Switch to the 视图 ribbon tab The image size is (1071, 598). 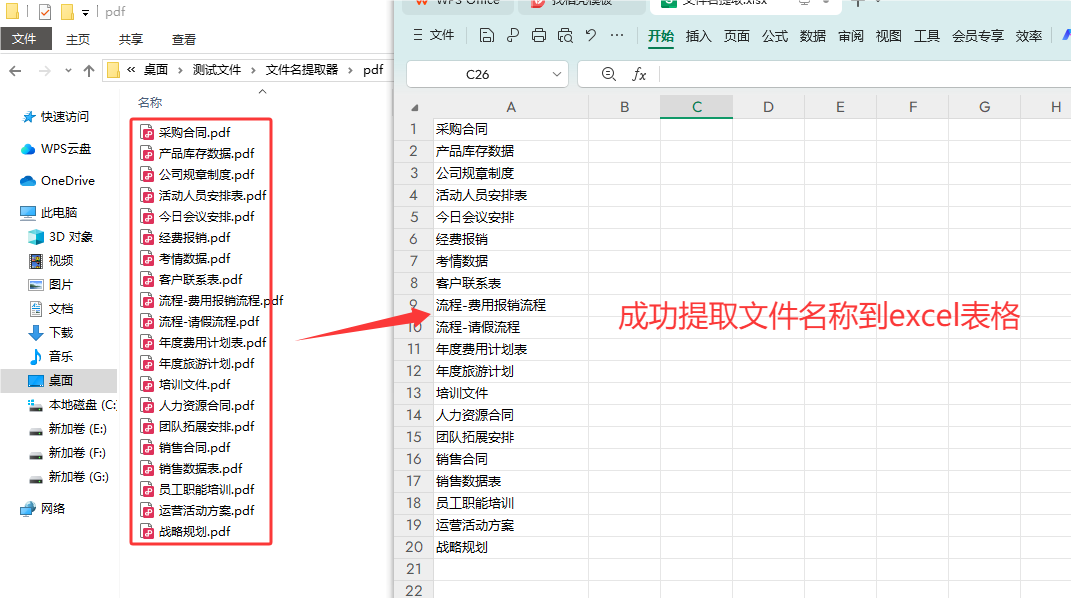(x=889, y=36)
